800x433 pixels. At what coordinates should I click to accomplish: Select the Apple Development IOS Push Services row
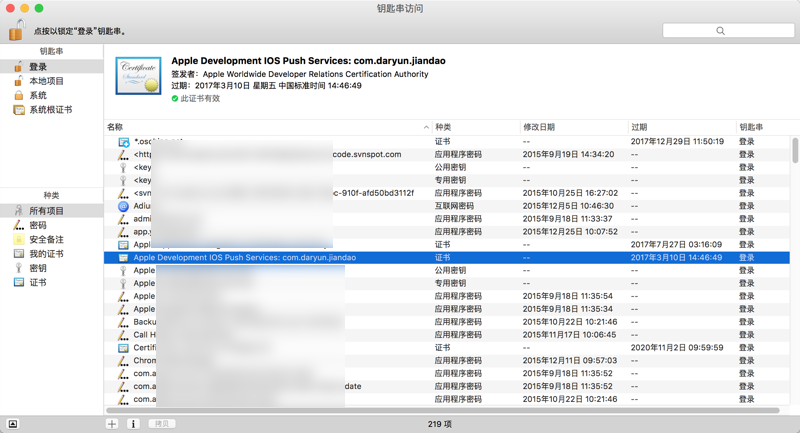point(446,258)
